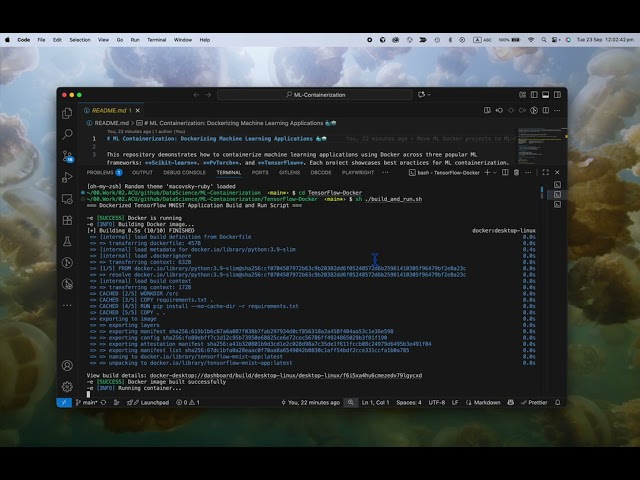Show more panel tabs ellipsis

(385, 173)
